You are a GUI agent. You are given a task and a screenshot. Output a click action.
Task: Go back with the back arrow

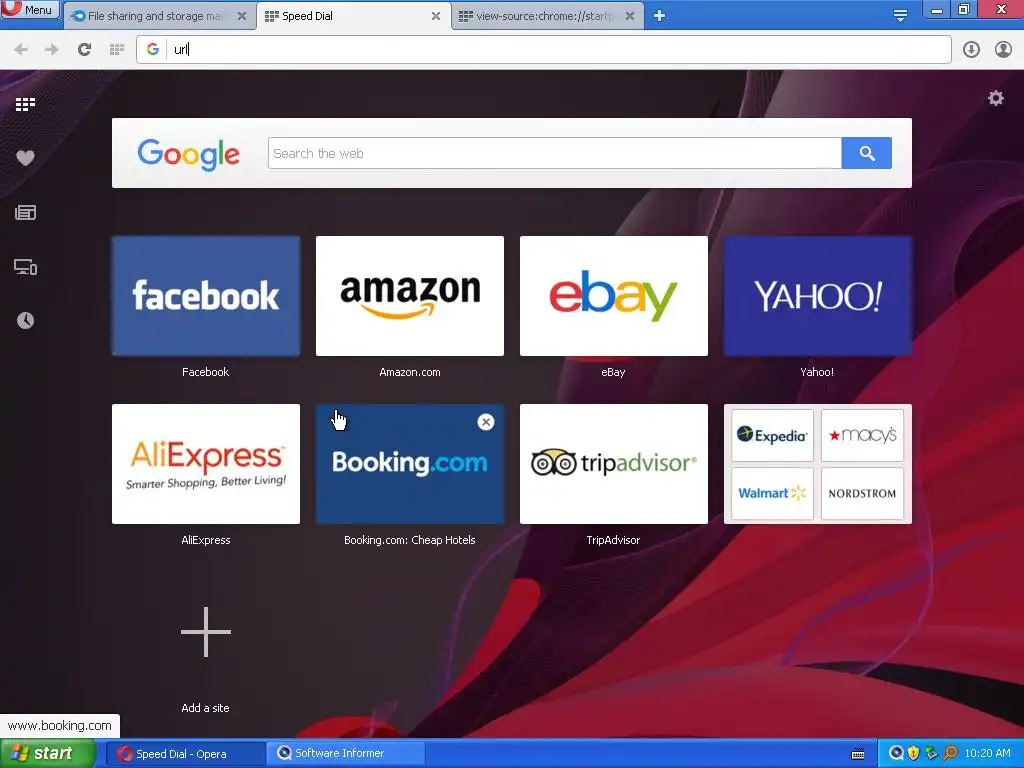[x=21, y=50]
